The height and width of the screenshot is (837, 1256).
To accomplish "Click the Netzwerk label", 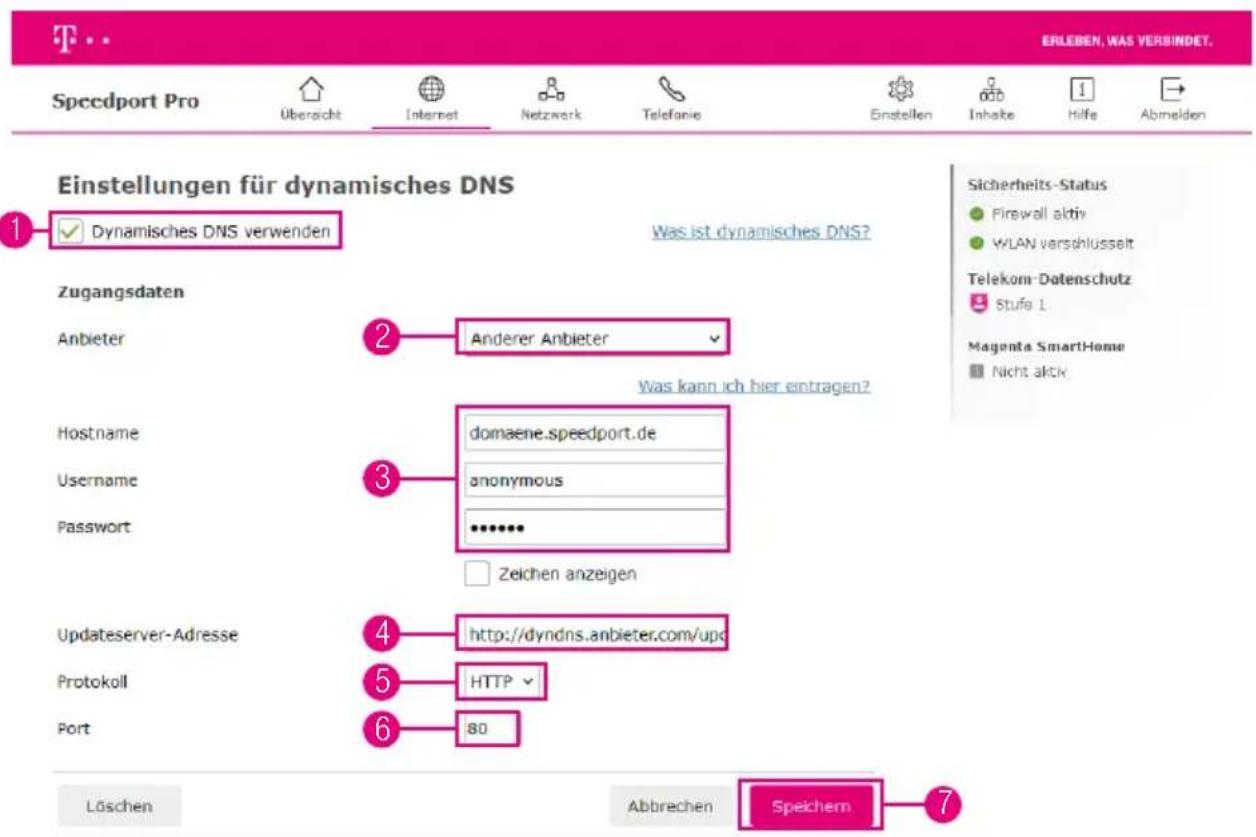I will click(550, 115).
